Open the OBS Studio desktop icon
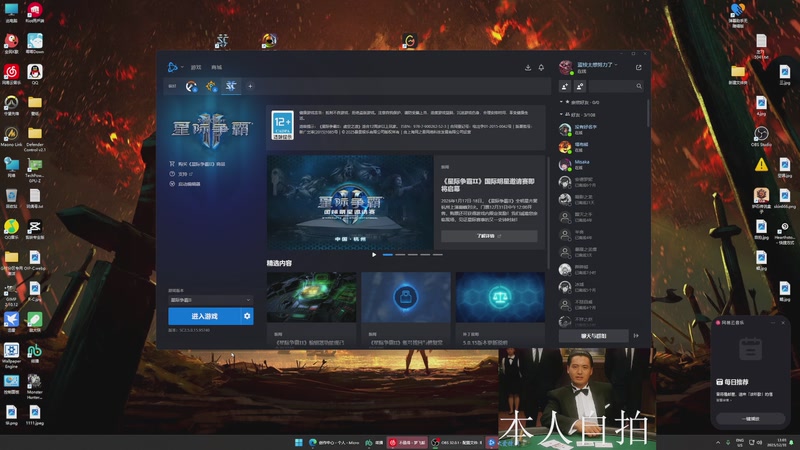 pyautogui.click(x=761, y=136)
